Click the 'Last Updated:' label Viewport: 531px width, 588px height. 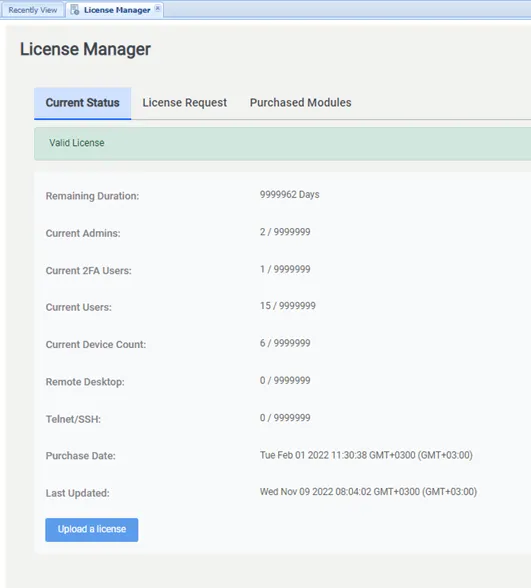coord(77,493)
